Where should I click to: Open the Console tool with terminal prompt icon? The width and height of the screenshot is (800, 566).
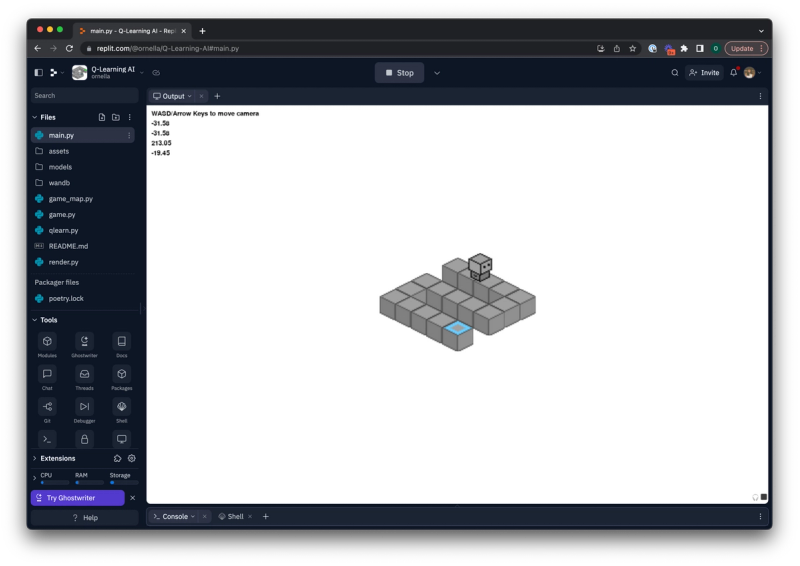(47, 439)
